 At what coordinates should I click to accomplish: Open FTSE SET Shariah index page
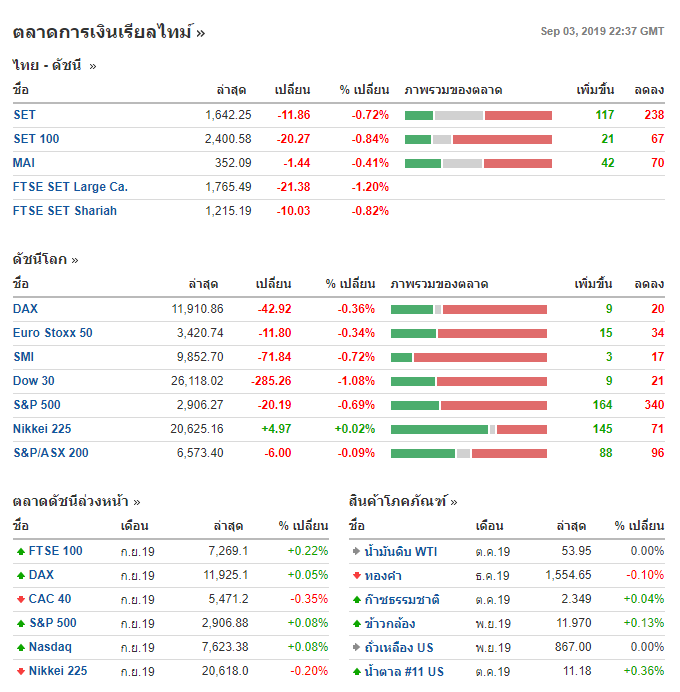pos(65,211)
